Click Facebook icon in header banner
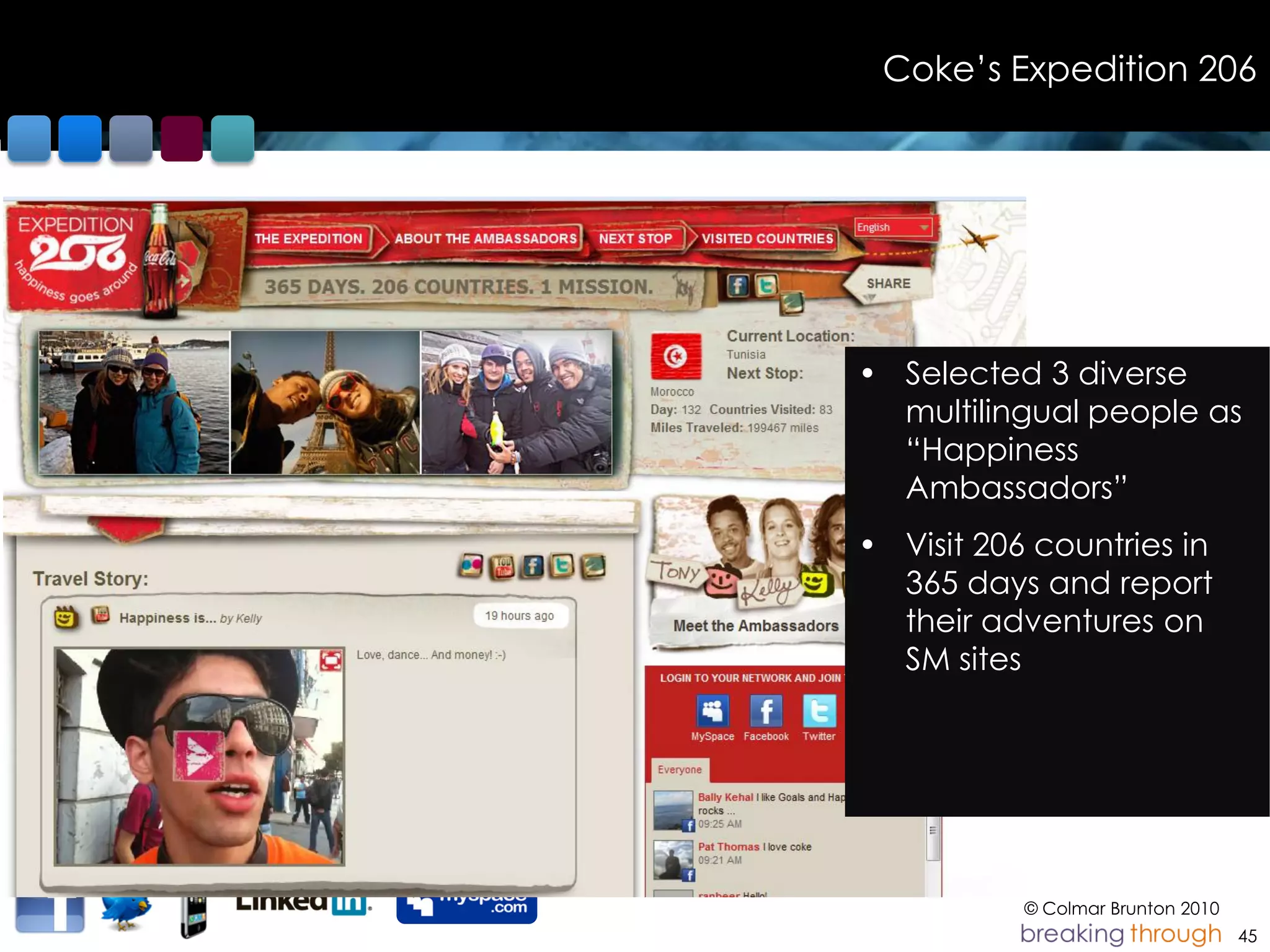 tap(737, 286)
